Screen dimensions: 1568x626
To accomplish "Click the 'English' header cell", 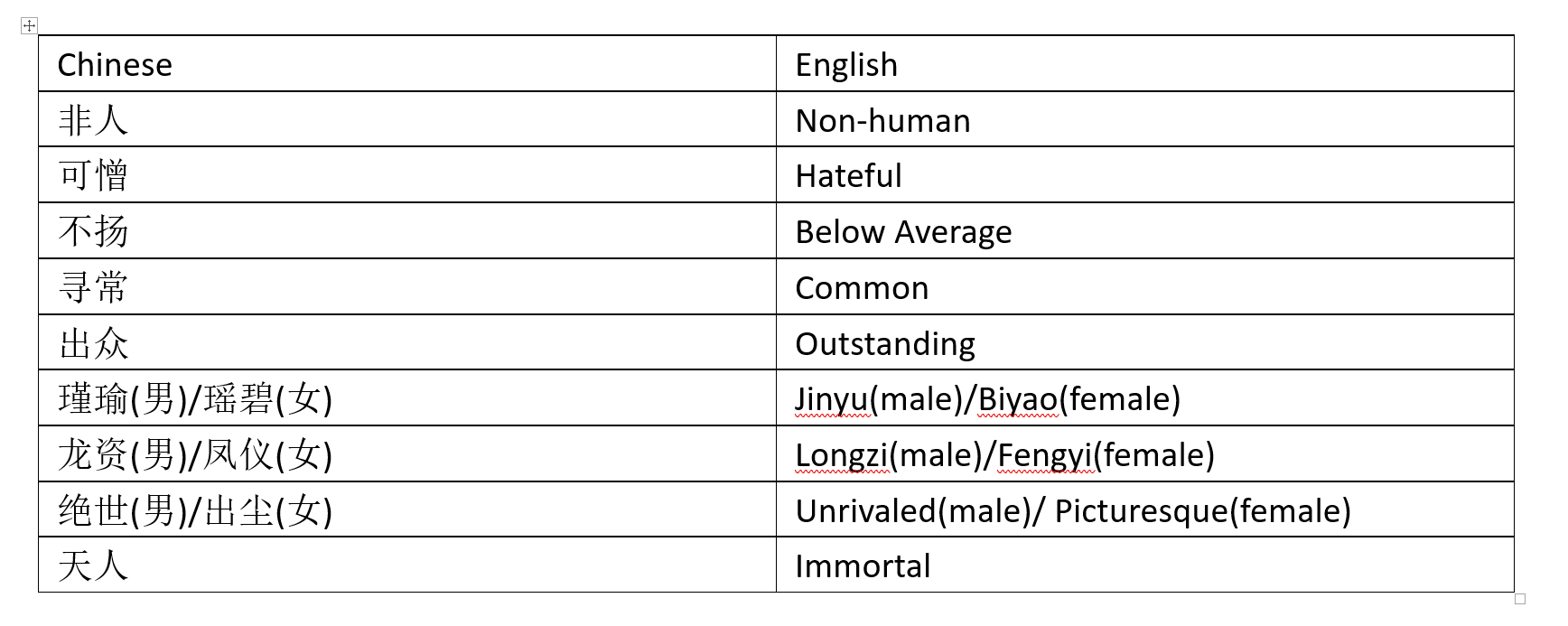I will pos(846,65).
